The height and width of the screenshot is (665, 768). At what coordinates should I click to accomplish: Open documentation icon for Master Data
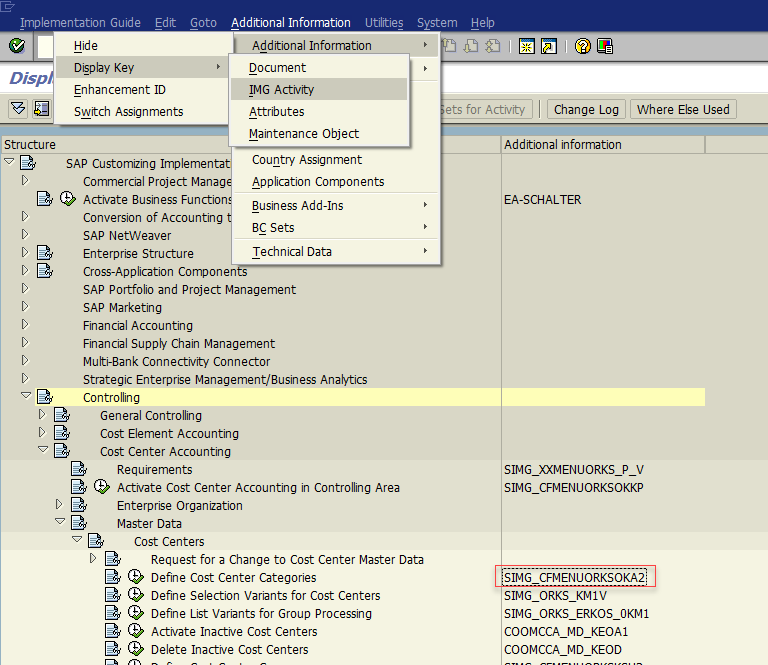[79, 523]
